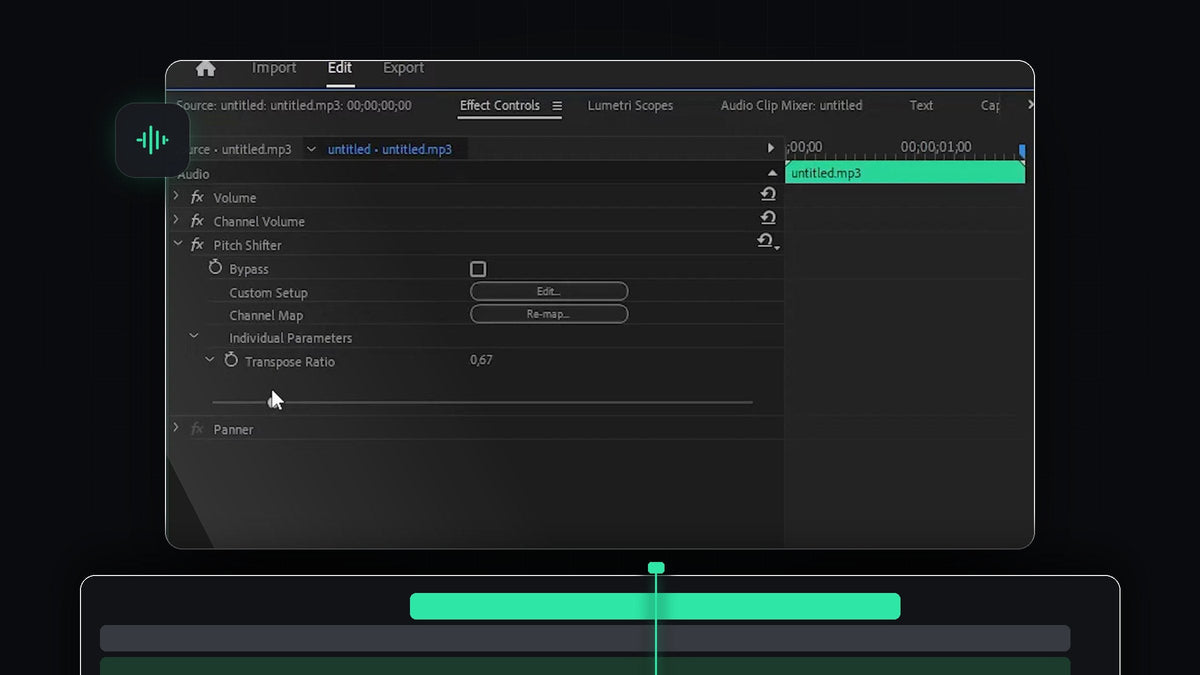Click the green audio waveform badge icon
Screen dimensions: 1200x675
click(x=152, y=140)
